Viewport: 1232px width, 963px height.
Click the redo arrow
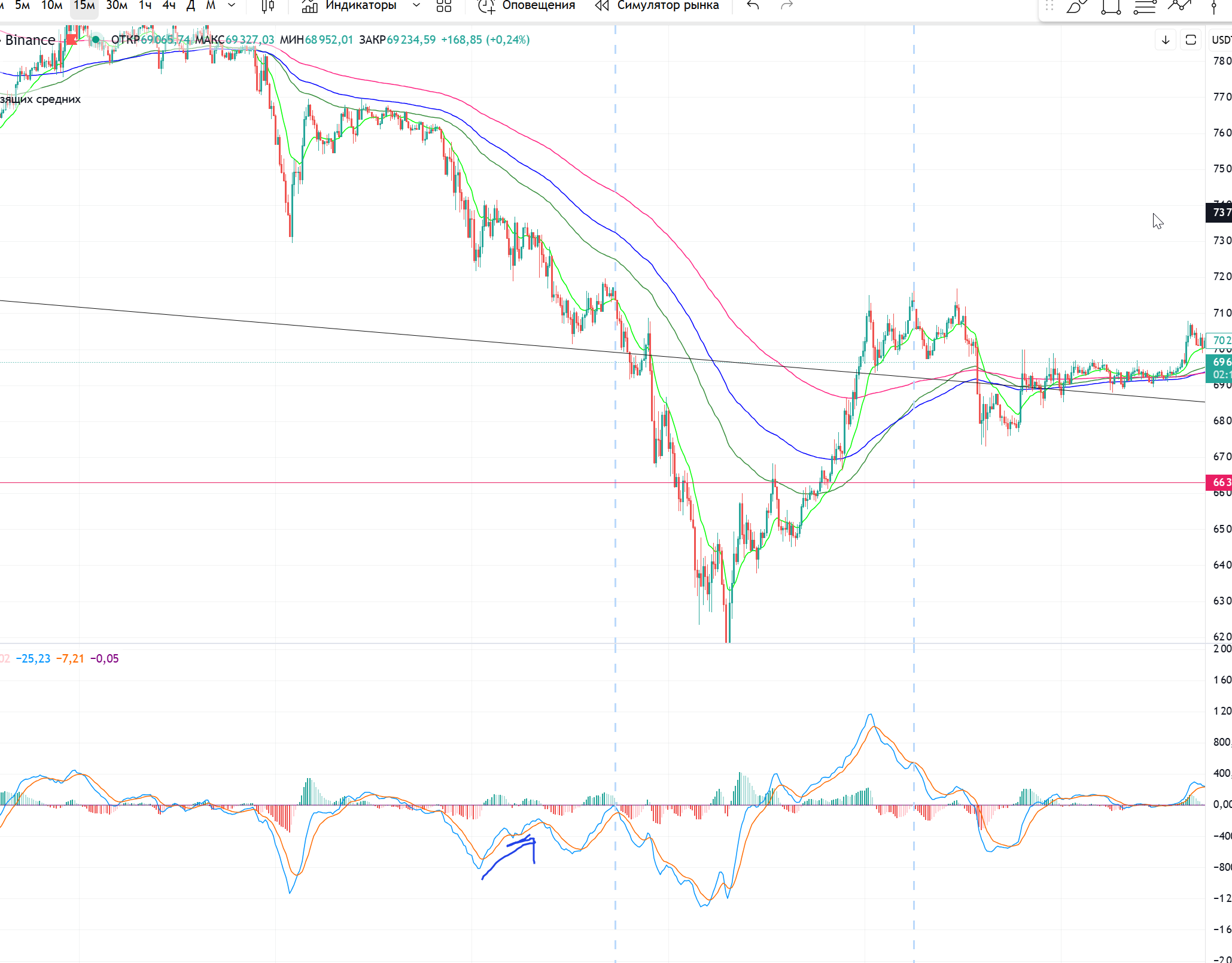[x=787, y=6]
